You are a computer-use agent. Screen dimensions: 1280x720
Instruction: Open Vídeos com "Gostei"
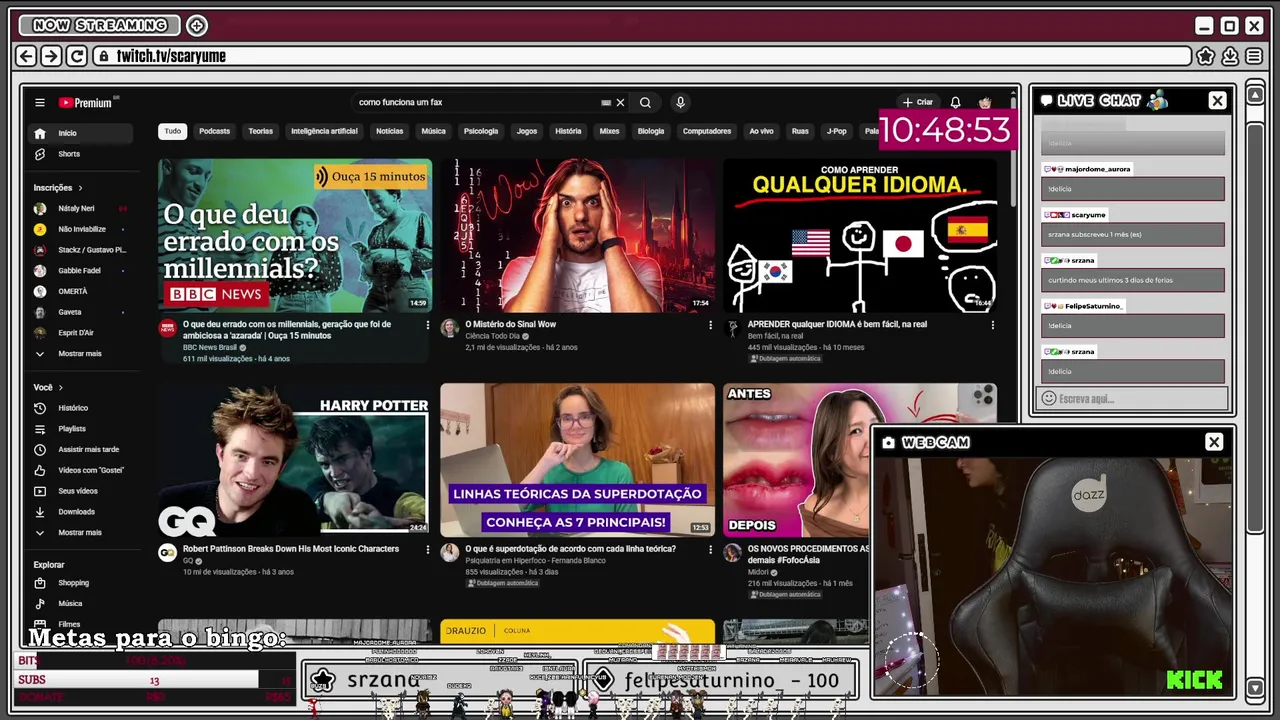pos(80,470)
